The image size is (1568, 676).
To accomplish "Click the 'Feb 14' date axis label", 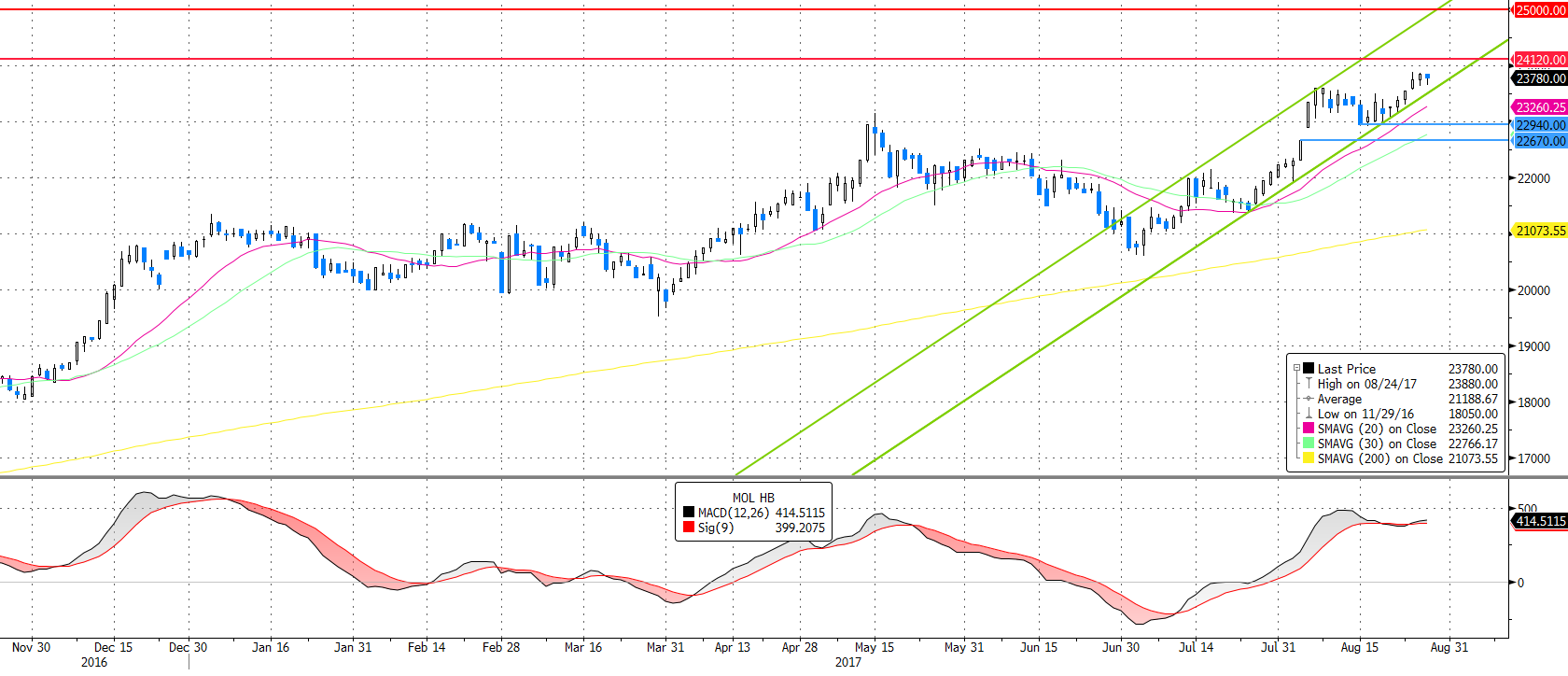I will (x=427, y=647).
